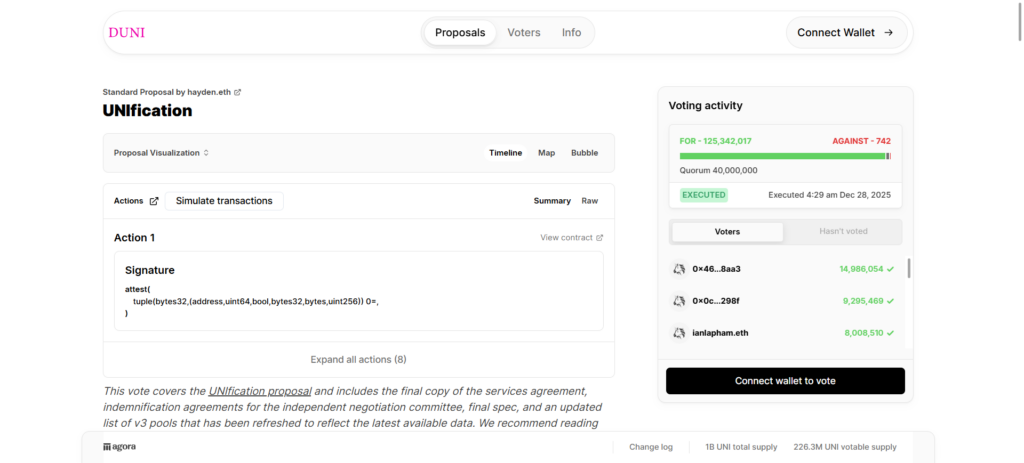Open the UNIfication proposal link

point(260,391)
